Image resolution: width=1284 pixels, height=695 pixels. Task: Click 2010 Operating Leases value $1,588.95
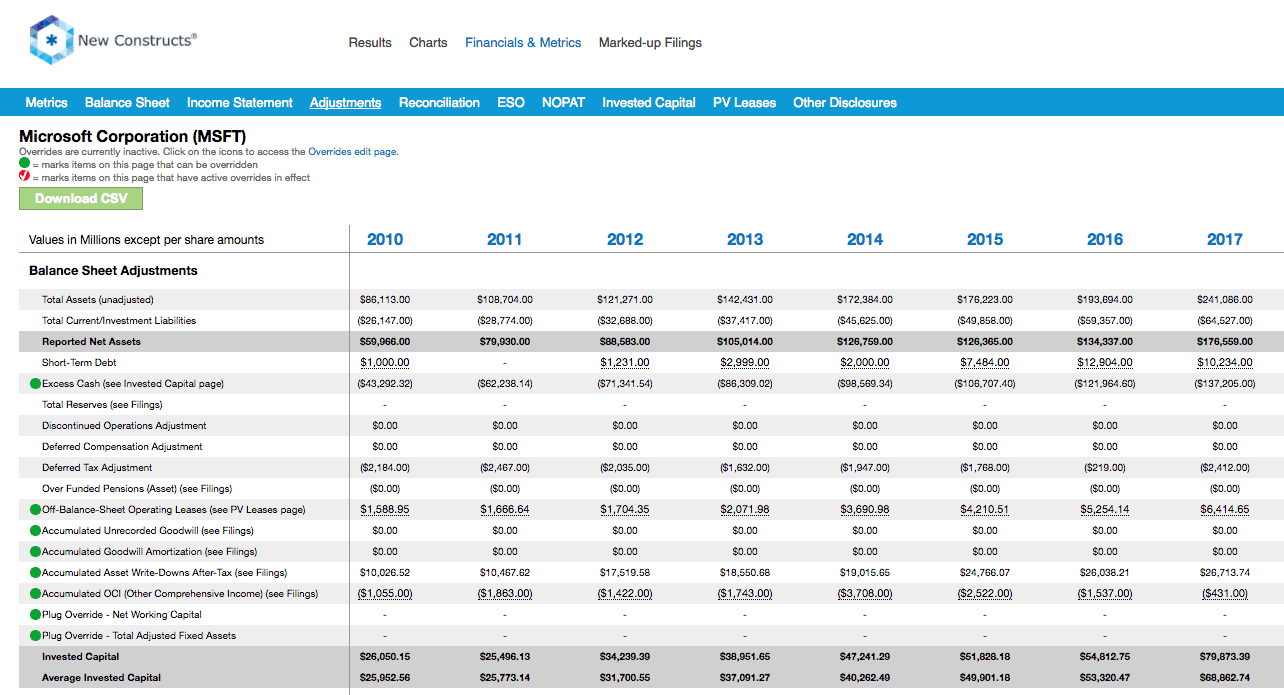[x=385, y=509]
